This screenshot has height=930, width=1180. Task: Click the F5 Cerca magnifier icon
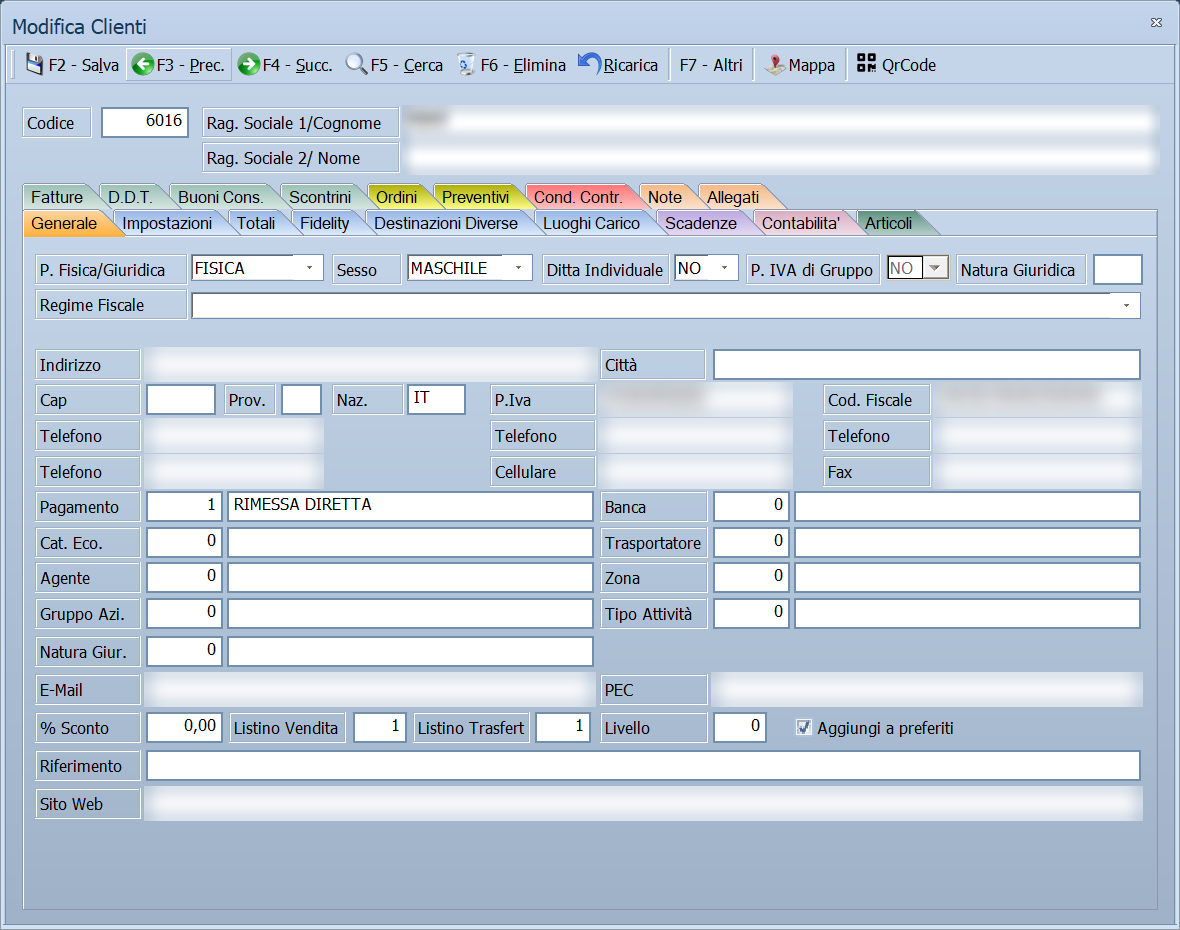coord(356,65)
